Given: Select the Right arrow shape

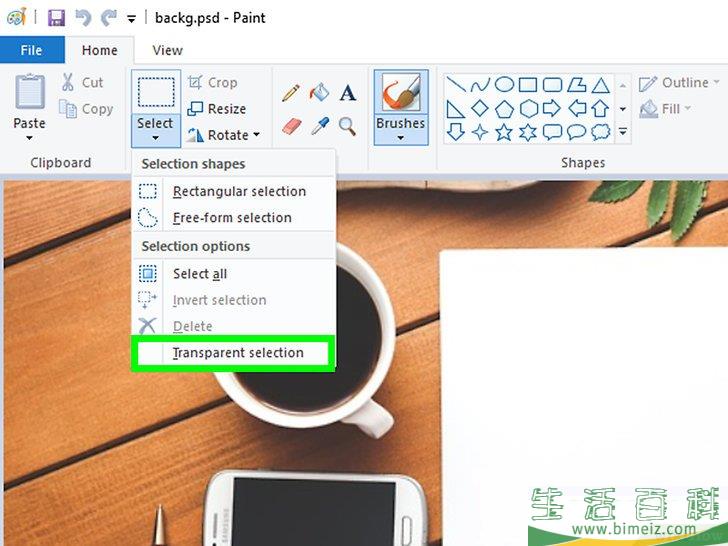Looking at the screenshot, I should click(x=552, y=109).
